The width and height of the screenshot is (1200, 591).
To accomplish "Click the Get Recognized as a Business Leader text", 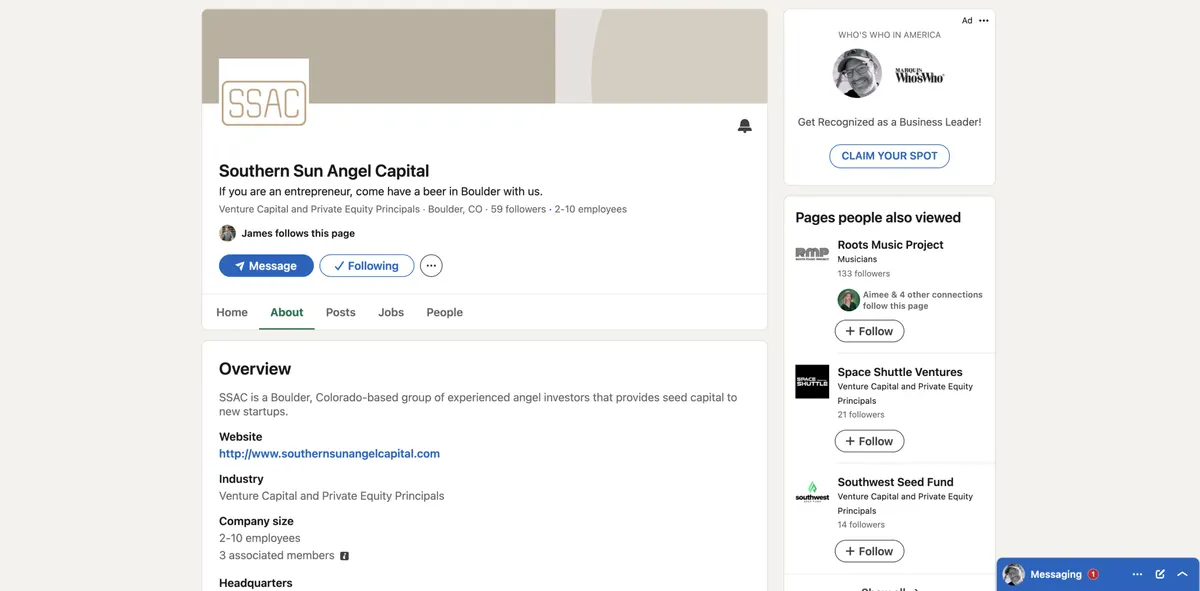I will pyautogui.click(x=890, y=122).
